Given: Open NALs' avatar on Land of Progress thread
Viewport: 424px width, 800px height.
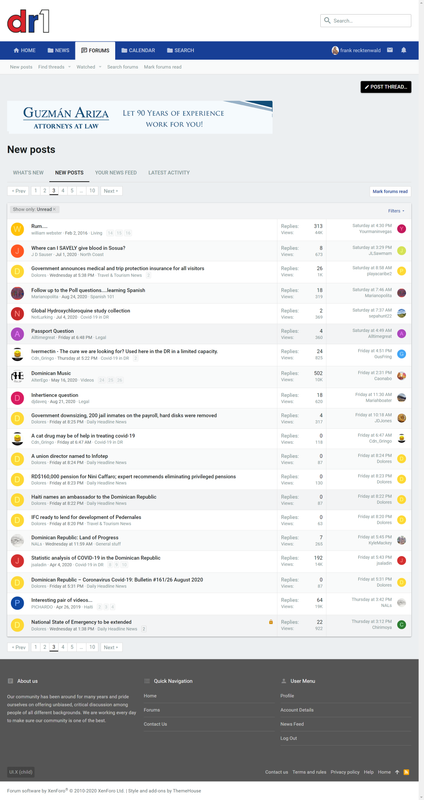Looking at the screenshot, I should [17, 540].
